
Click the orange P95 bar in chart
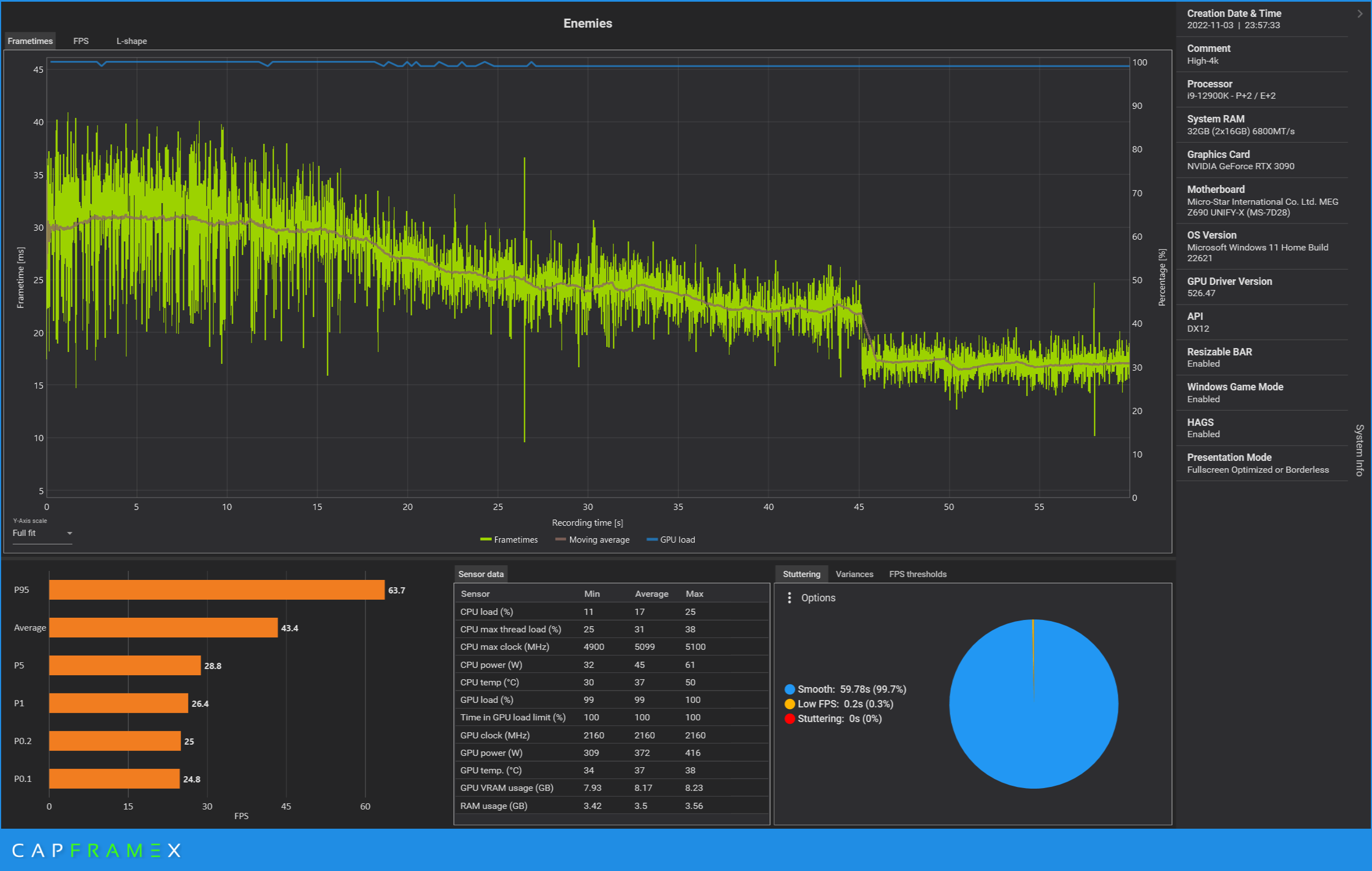(217, 590)
